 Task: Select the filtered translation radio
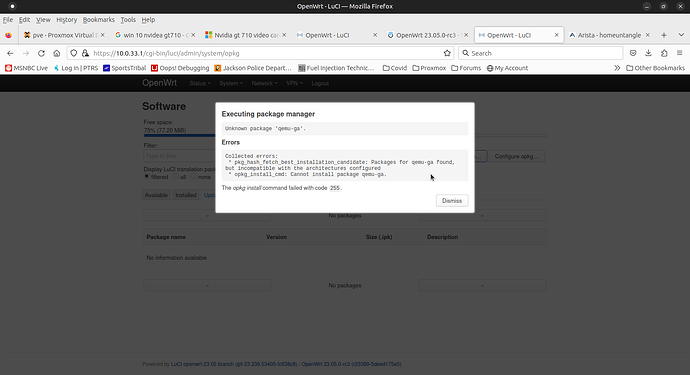147,176
